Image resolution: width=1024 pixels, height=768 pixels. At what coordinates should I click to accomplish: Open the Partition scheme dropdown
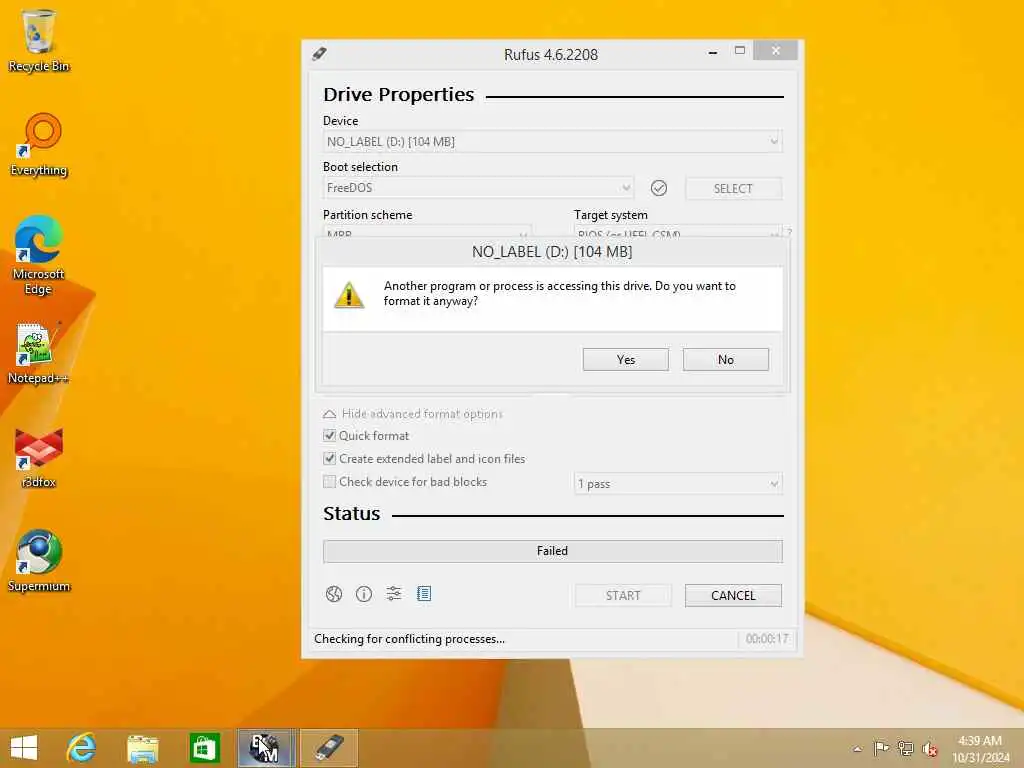[427, 233]
